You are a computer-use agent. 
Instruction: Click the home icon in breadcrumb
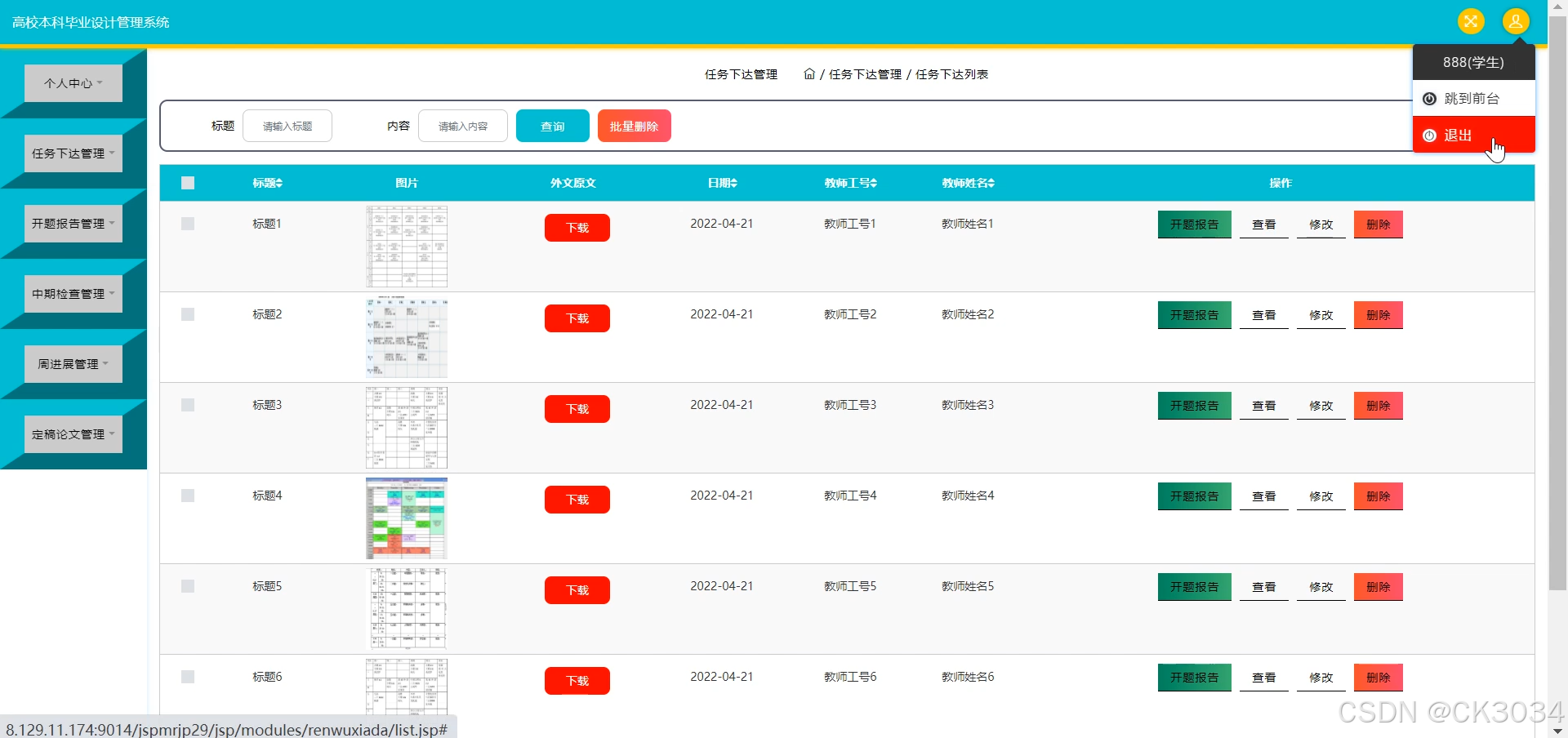click(809, 74)
